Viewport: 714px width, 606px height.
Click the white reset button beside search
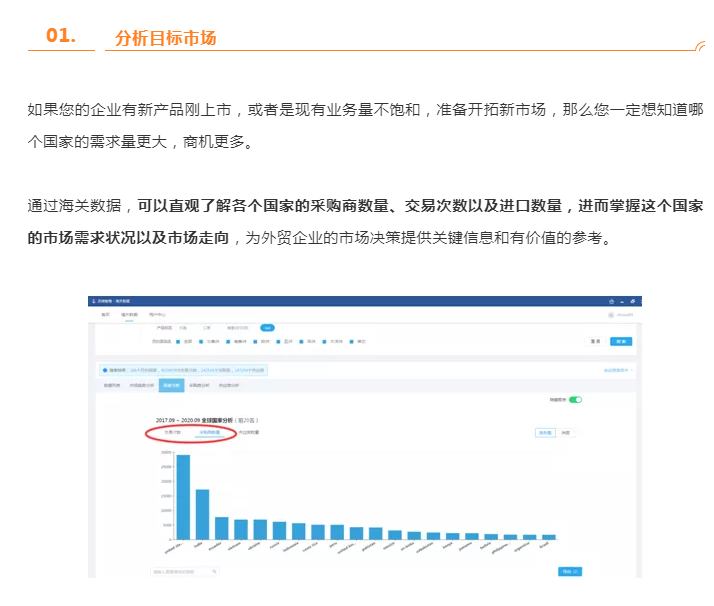[x=595, y=341]
